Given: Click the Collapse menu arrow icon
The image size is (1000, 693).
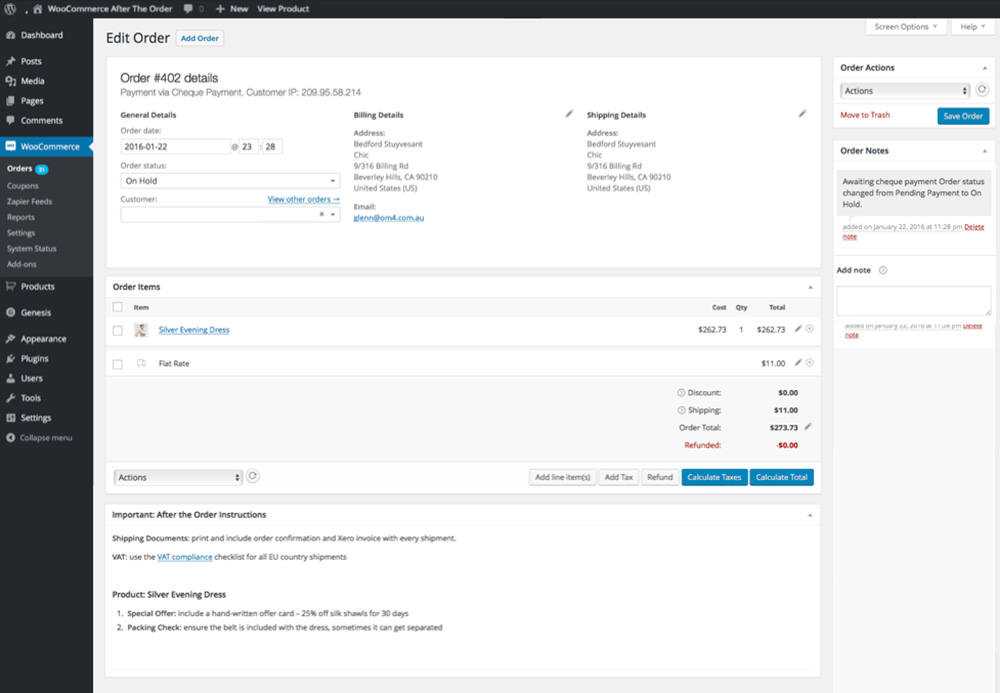Looking at the screenshot, I should point(10,437).
